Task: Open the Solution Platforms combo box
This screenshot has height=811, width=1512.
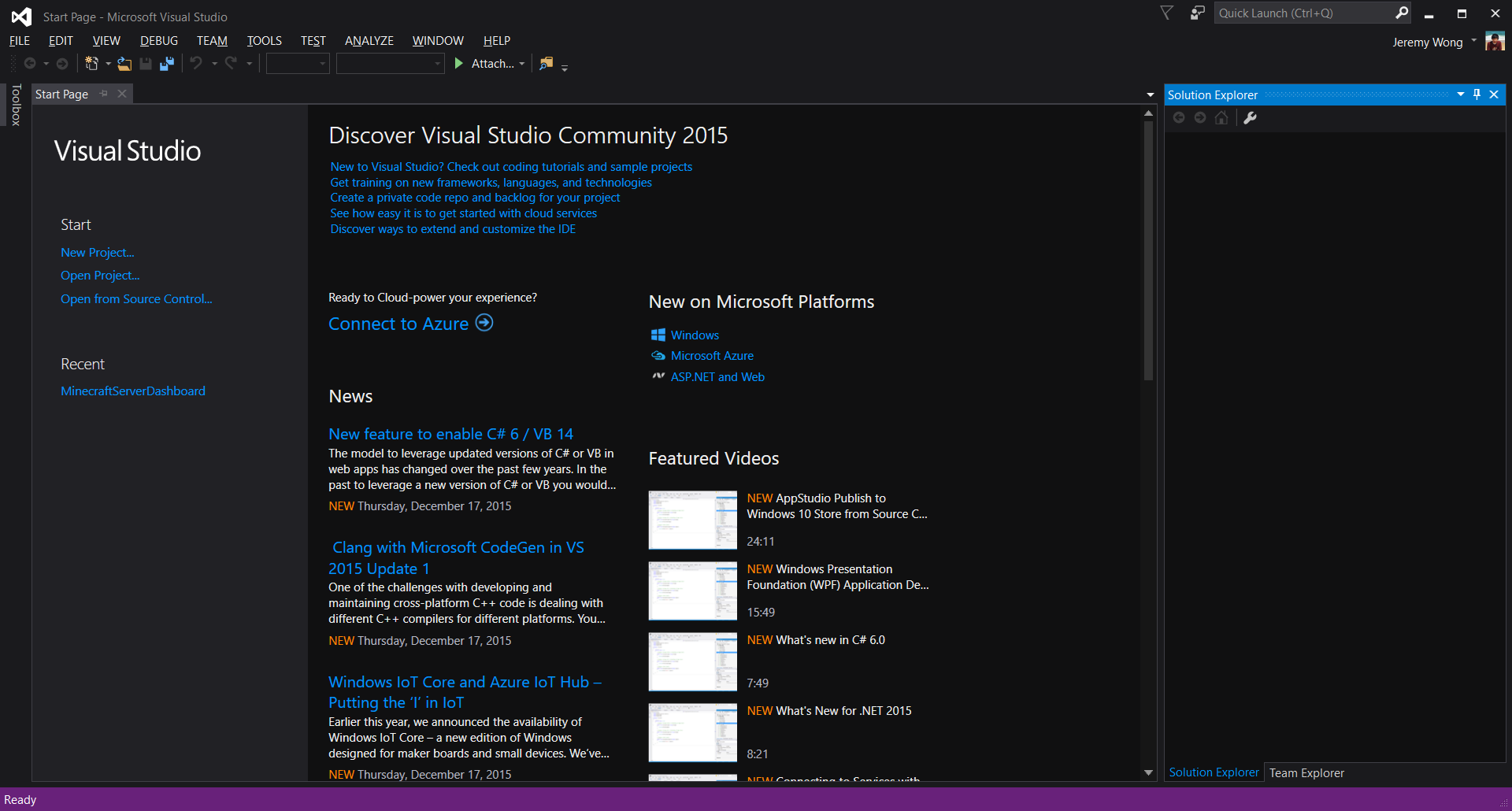Action: pyautogui.click(x=391, y=64)
